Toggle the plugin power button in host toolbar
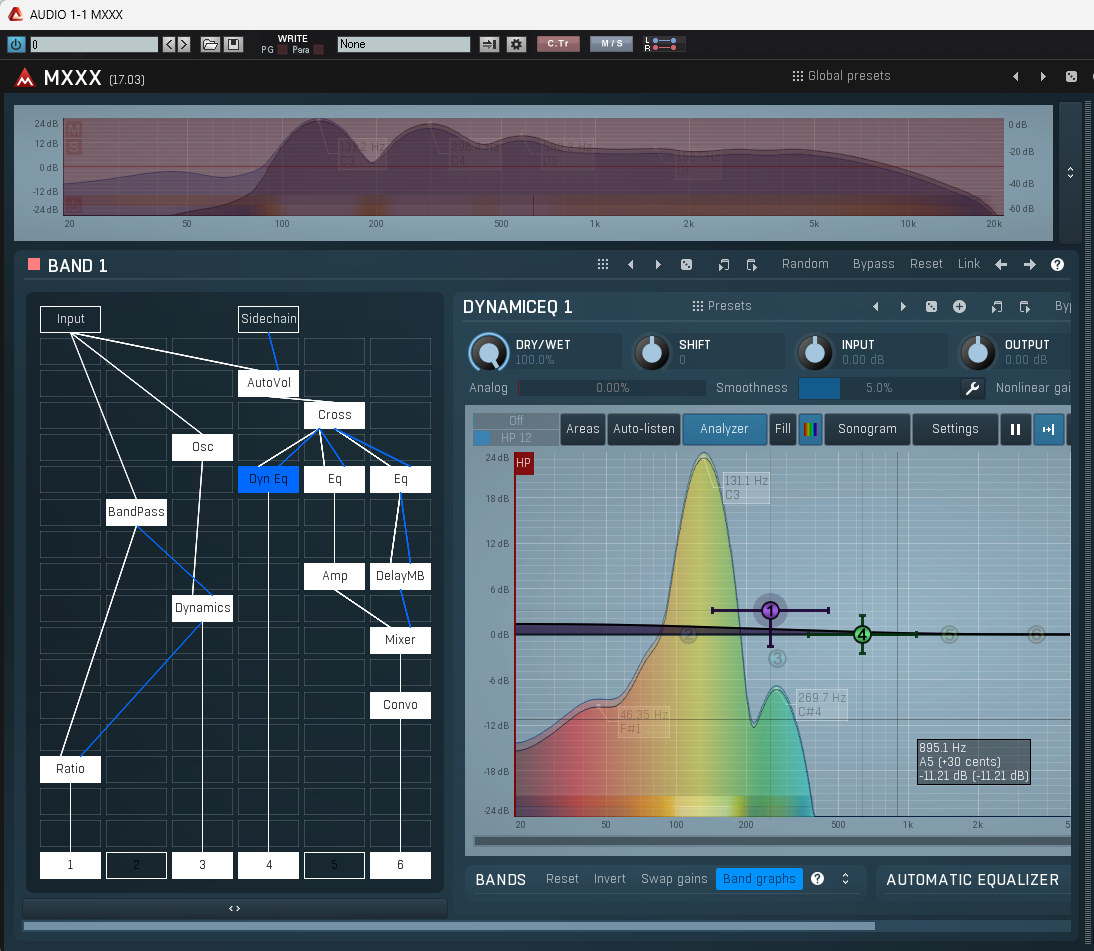The height and width of the screenshot is (951, 1094). point(16,44)
